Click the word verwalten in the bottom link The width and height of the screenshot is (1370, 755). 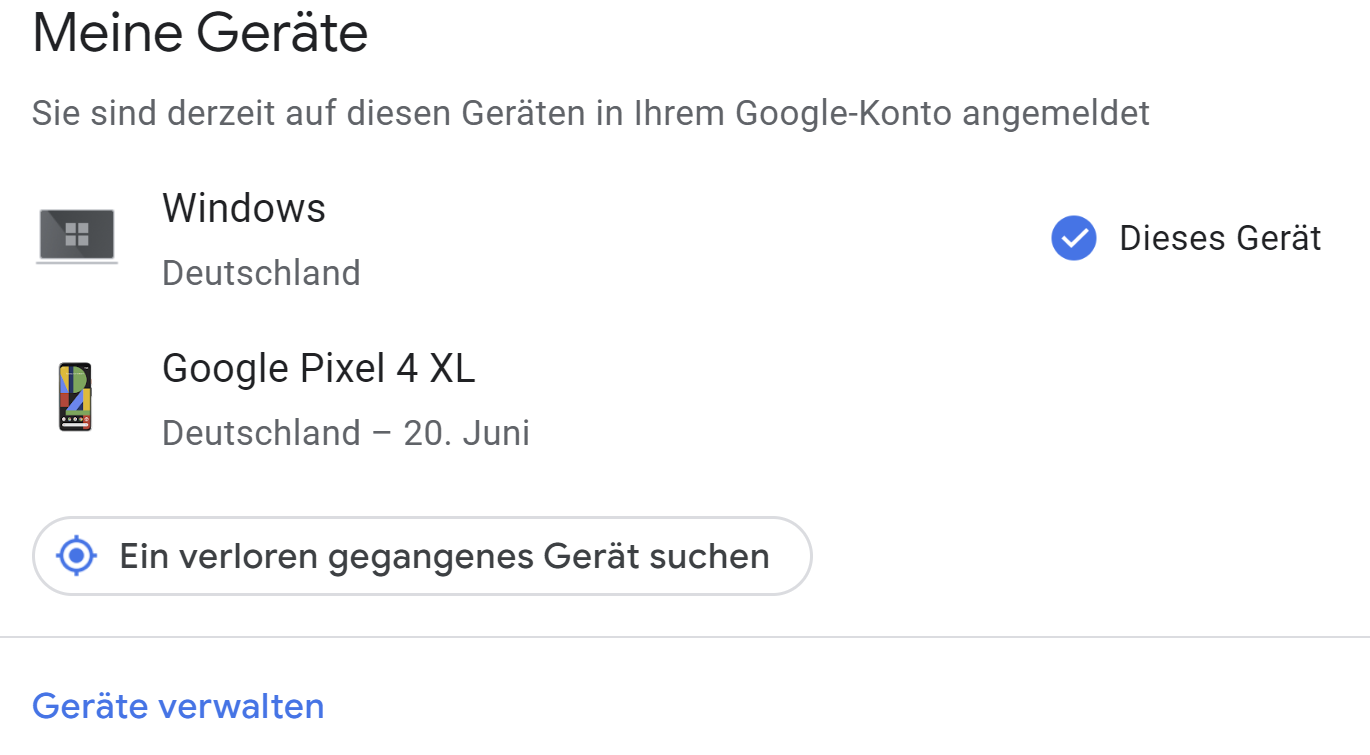tap(242, 706)
